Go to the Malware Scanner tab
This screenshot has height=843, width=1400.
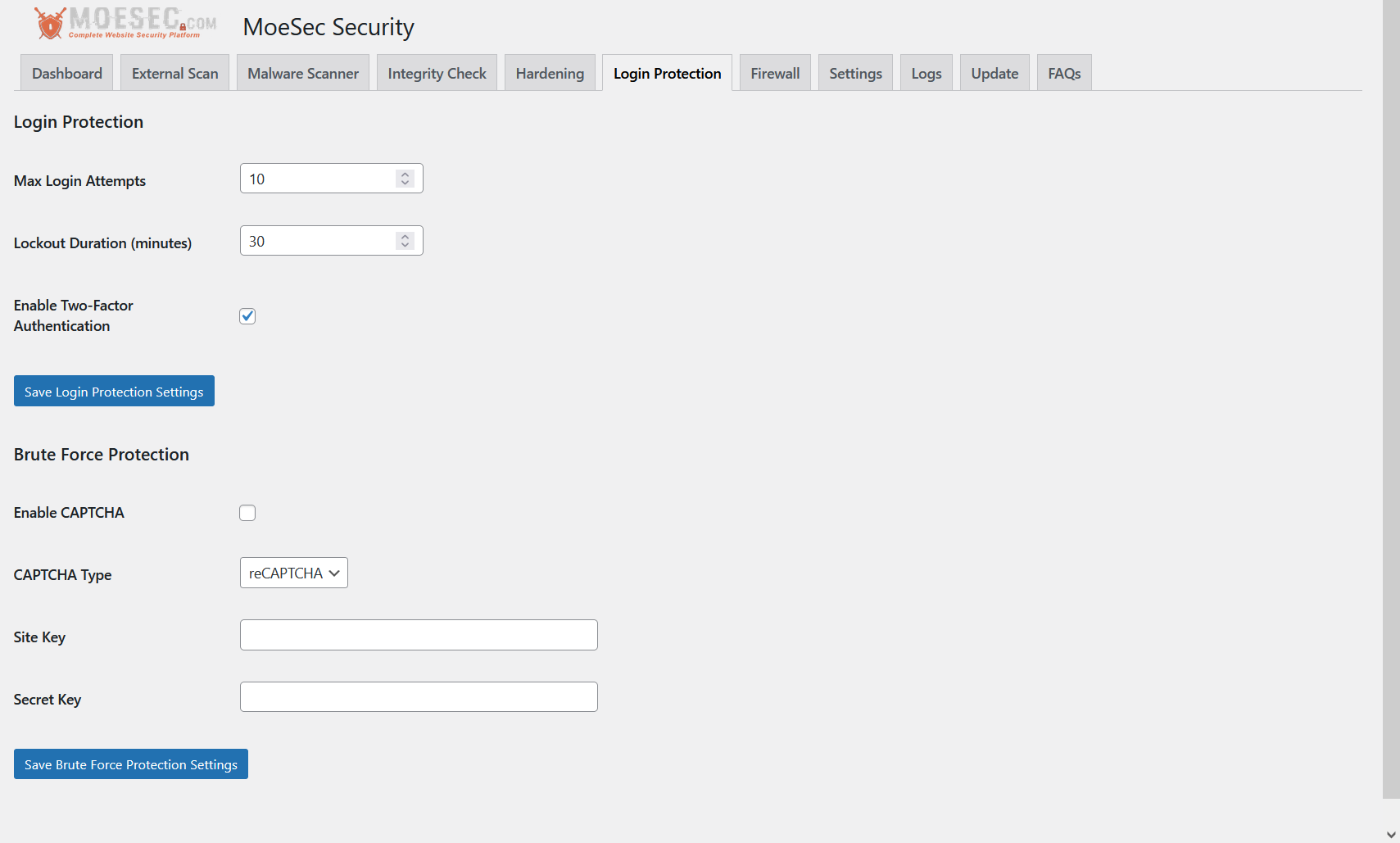click(x=303, y=74)
